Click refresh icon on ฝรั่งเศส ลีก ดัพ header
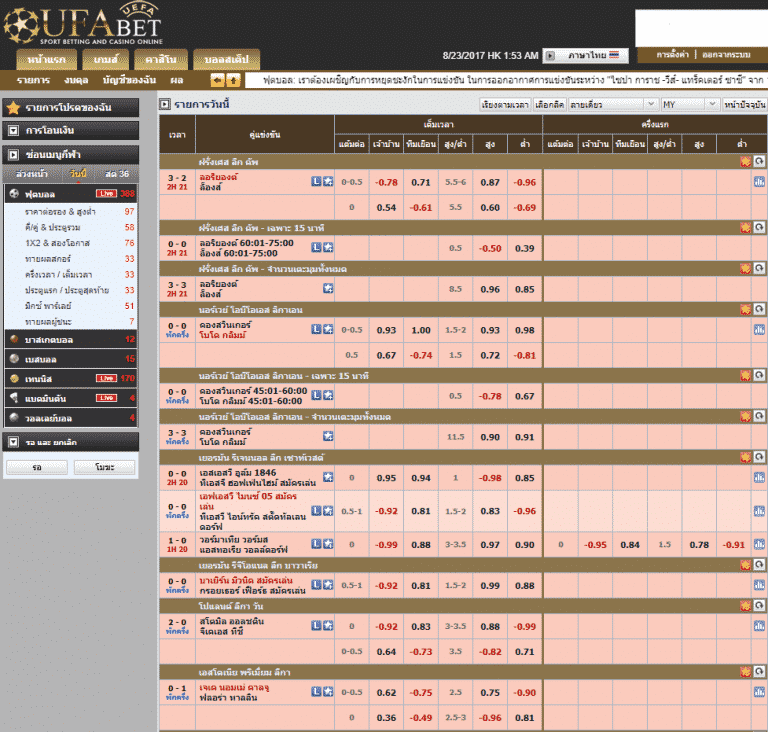 coord(759,161)
